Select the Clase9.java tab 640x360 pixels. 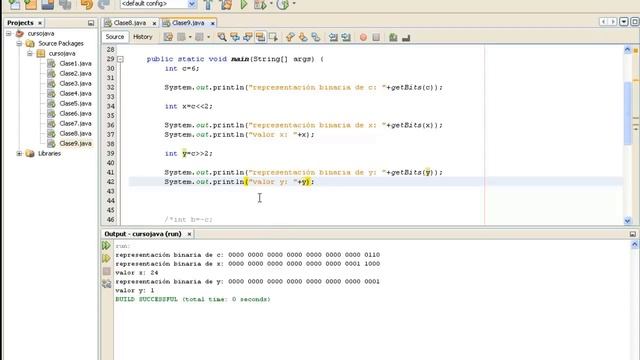(x=188, y=23)
